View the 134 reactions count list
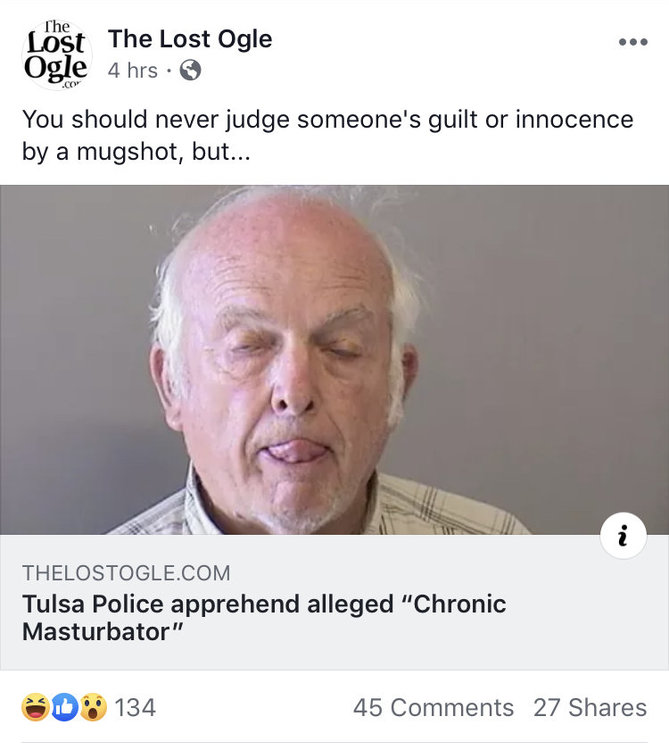669x750 pixels. 135,708
